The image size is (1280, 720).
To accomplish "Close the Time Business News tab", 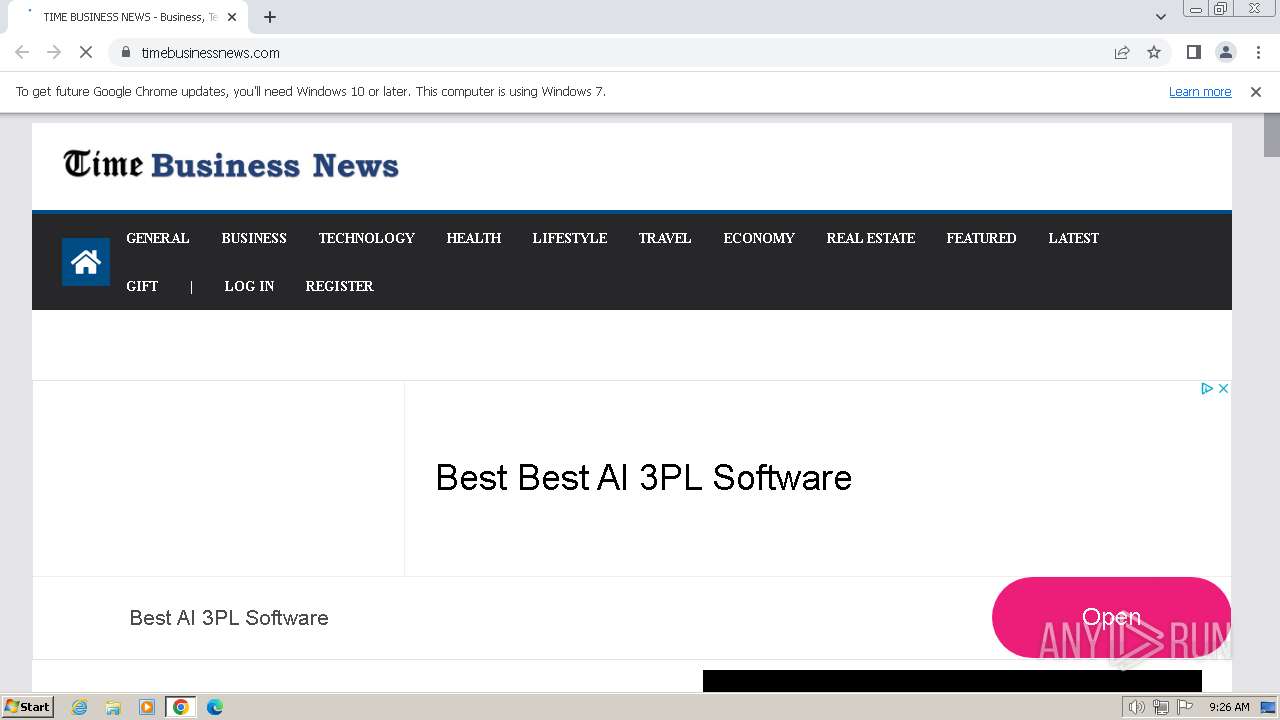I will pyautogui.click(x=232, y=17).
